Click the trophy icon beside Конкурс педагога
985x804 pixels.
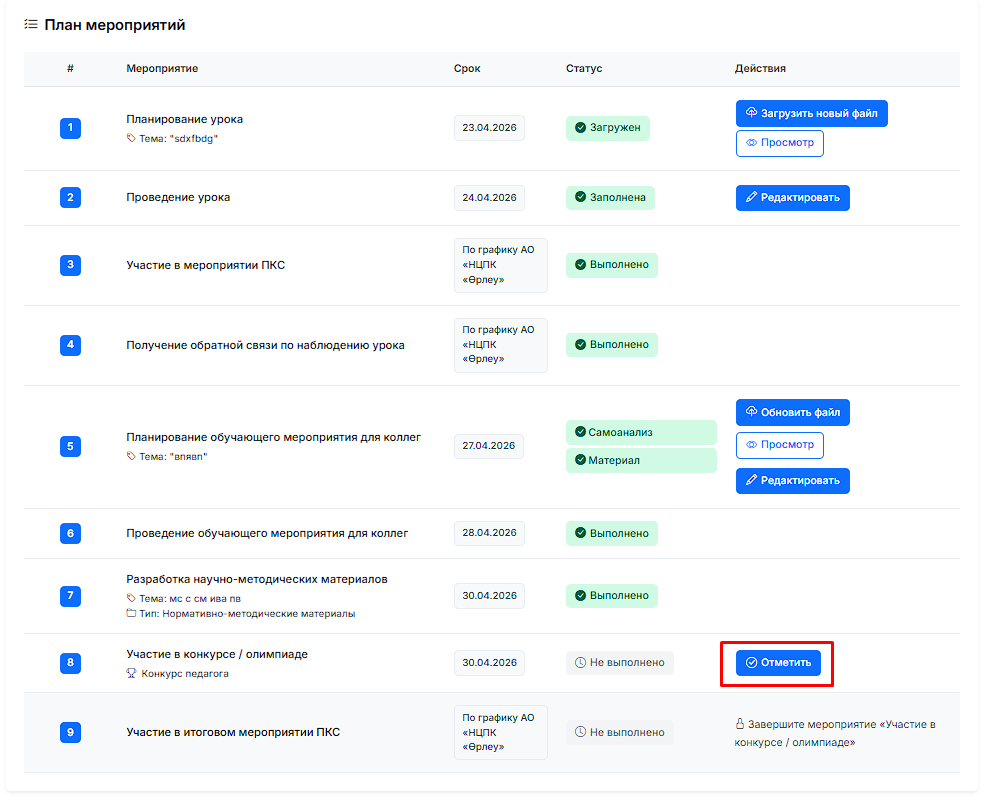click(131, 673)
